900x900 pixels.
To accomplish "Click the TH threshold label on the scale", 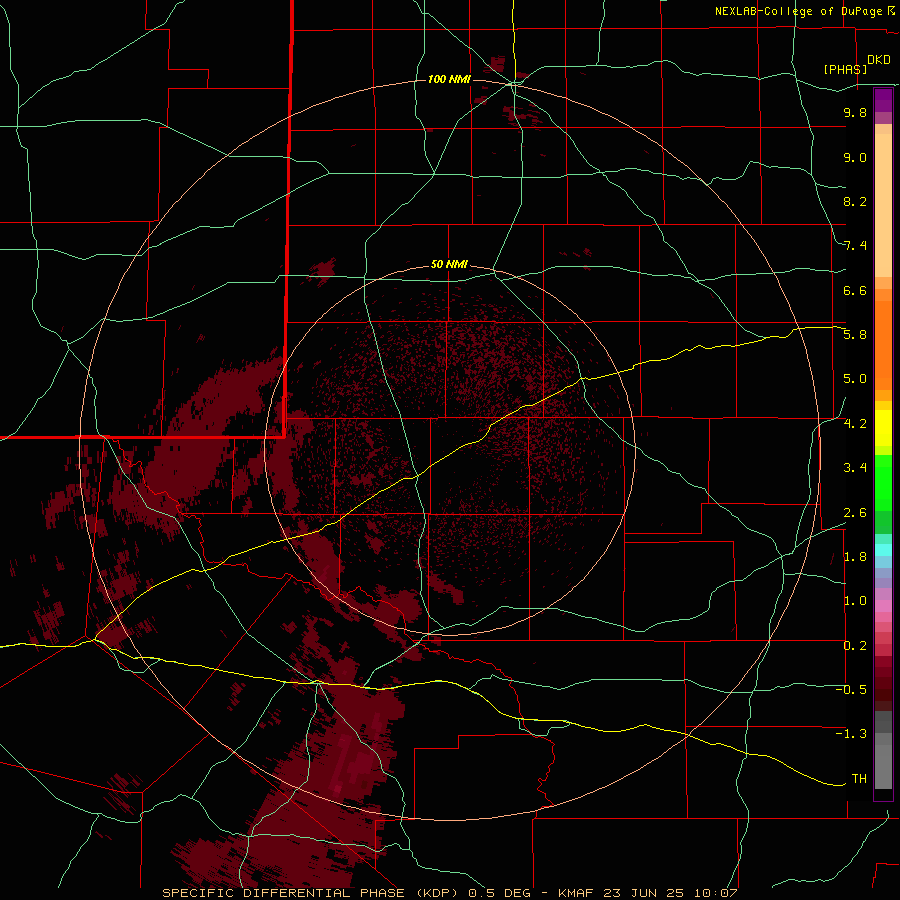I will [859, 779].
